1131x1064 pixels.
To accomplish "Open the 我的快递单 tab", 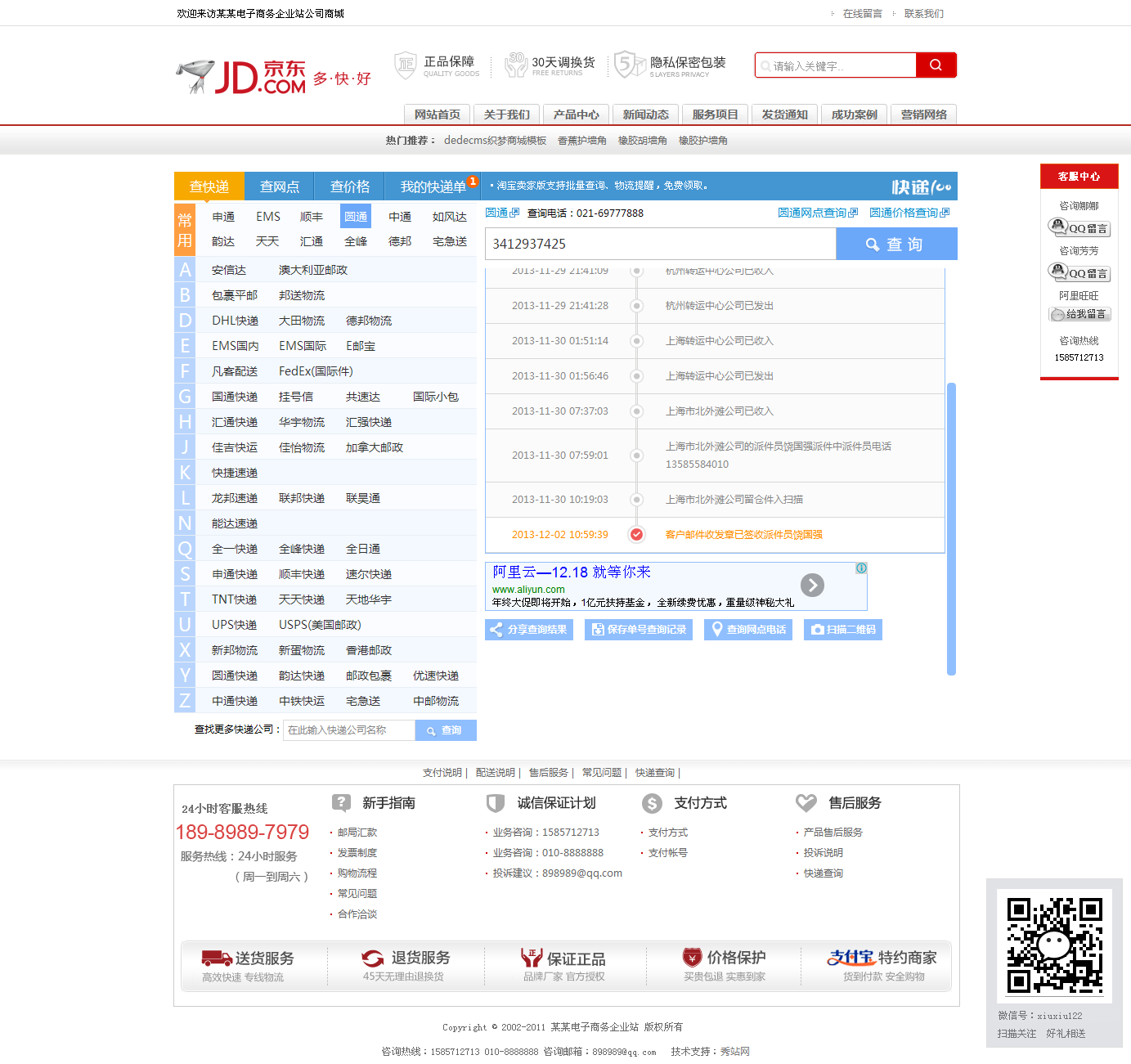I will click(x=433, y=186).
